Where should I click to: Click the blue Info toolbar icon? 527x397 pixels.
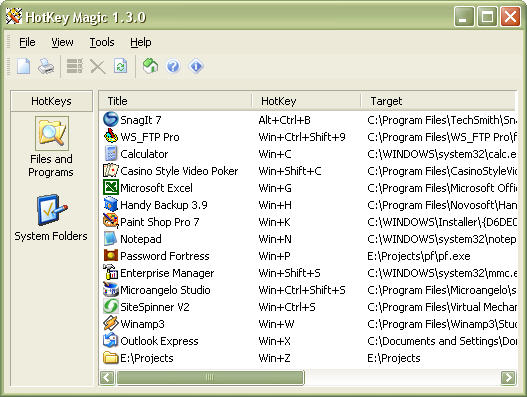[196, 66]
